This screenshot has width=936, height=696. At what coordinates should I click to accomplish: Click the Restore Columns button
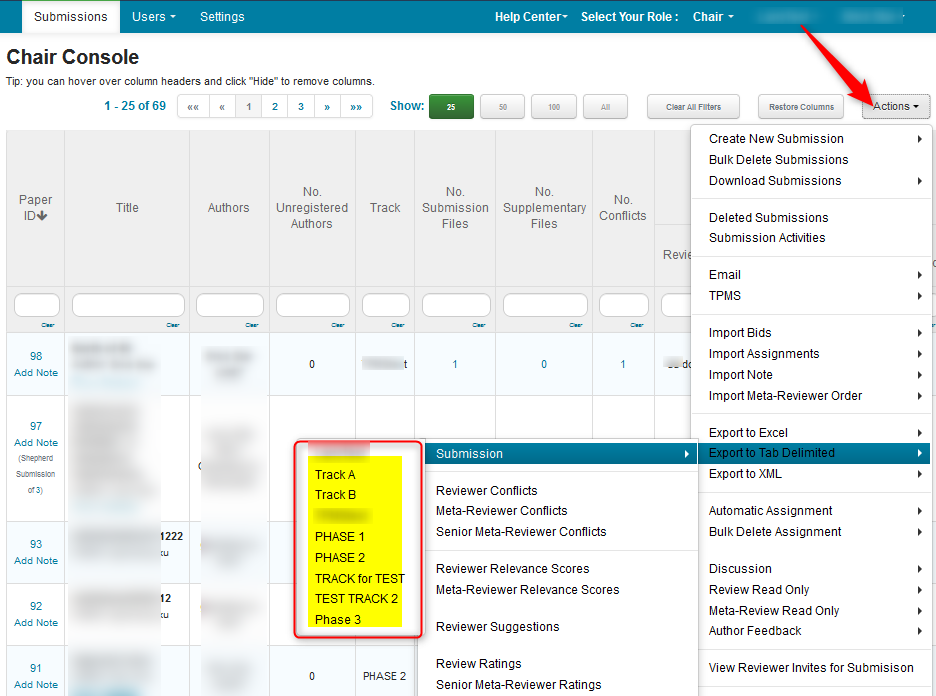click(802, 107)
